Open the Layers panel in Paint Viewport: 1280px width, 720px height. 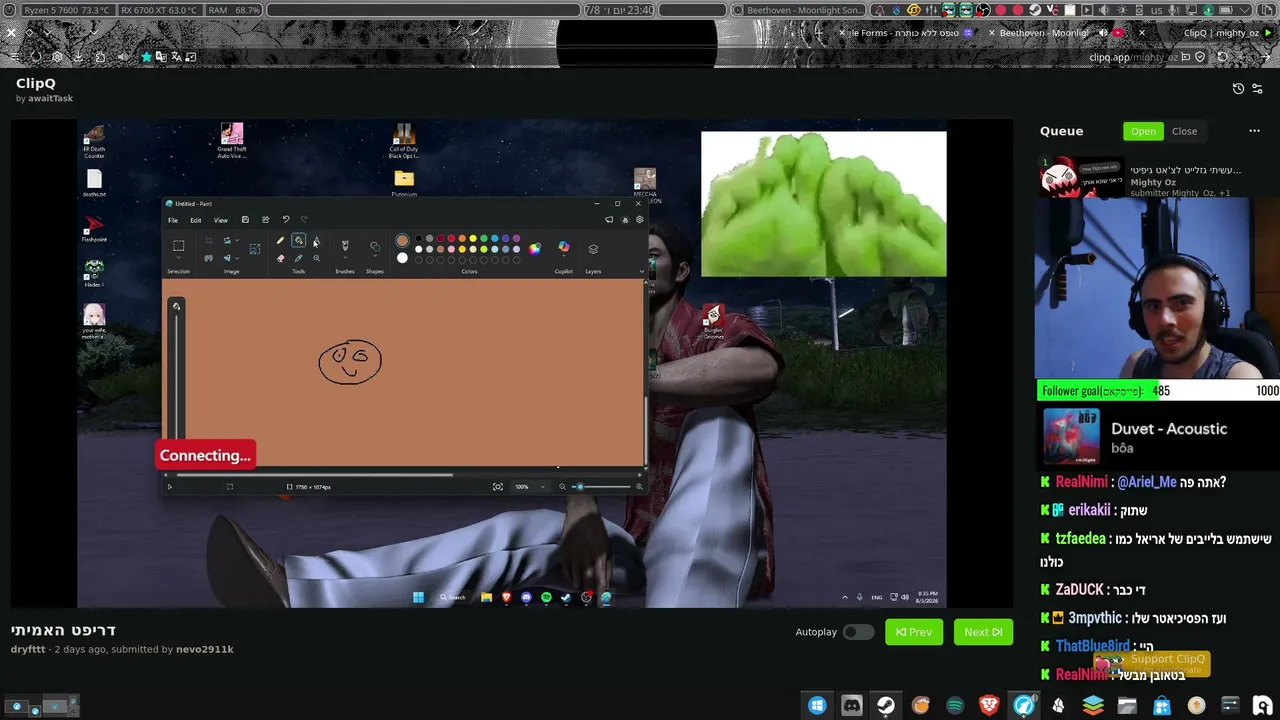click(593, 249)
